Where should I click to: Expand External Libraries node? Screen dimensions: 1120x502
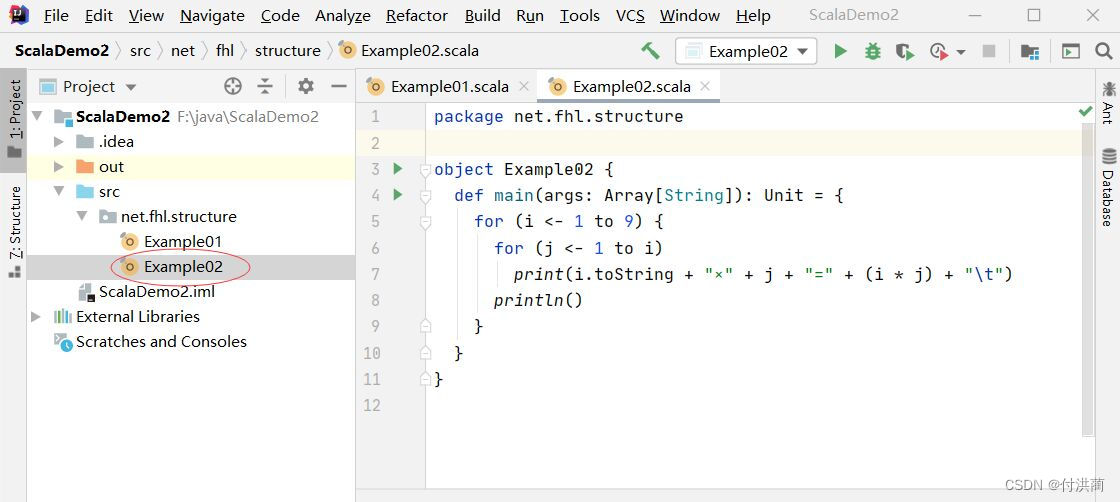(x=36, y=316)
